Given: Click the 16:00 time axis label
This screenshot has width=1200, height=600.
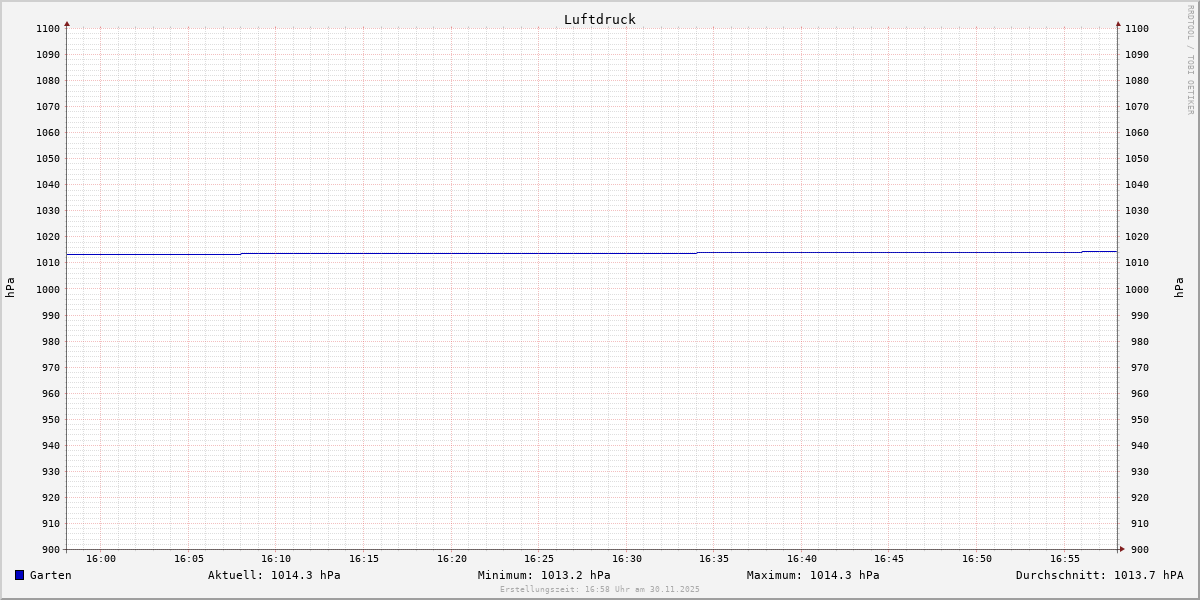Looking at the screenshot, I should [x=101, y=559].
